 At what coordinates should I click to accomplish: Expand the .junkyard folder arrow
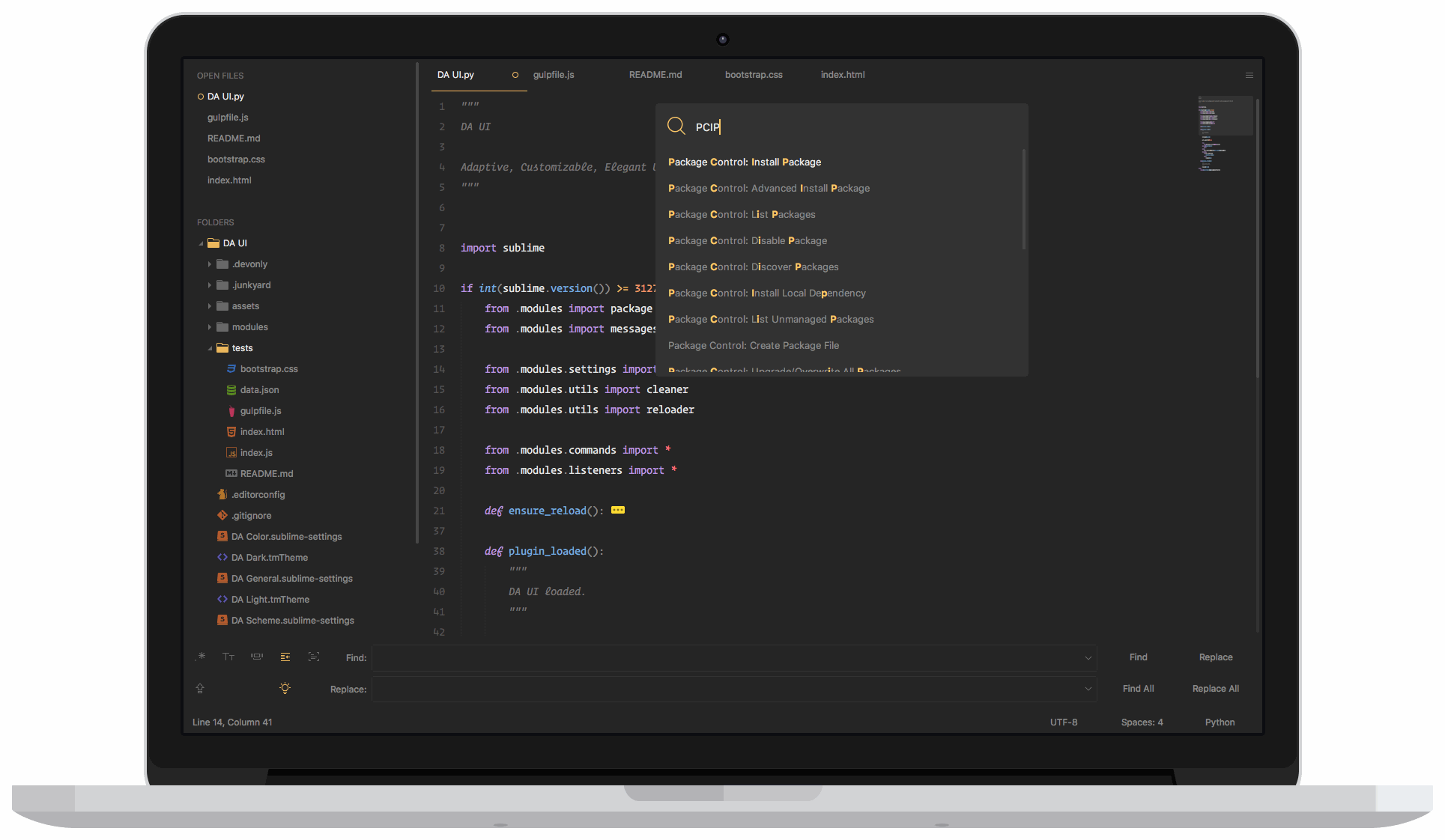[x=210, y=285]
